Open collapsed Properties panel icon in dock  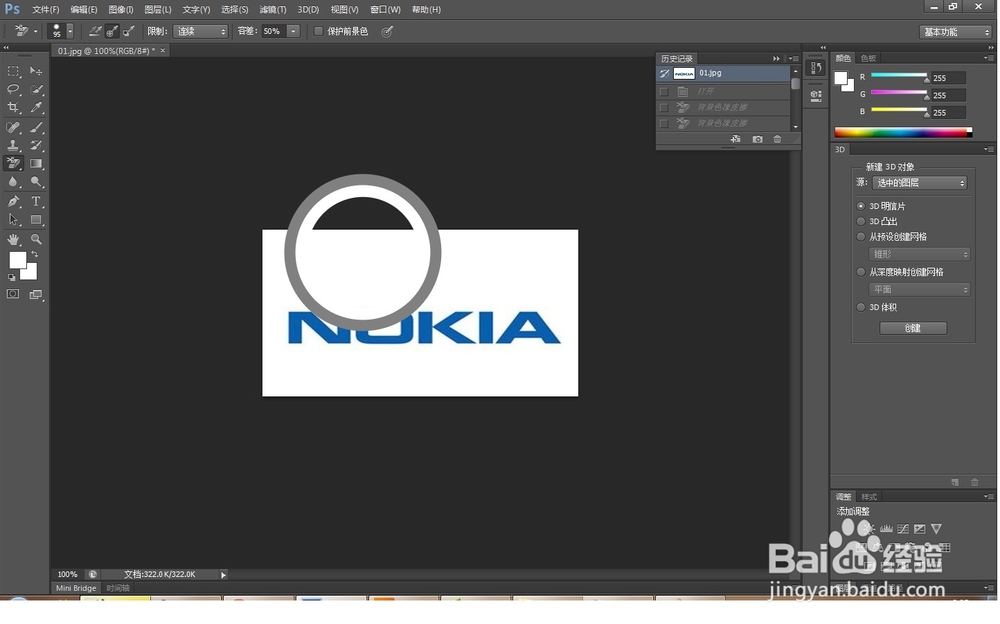click(816, 96)
